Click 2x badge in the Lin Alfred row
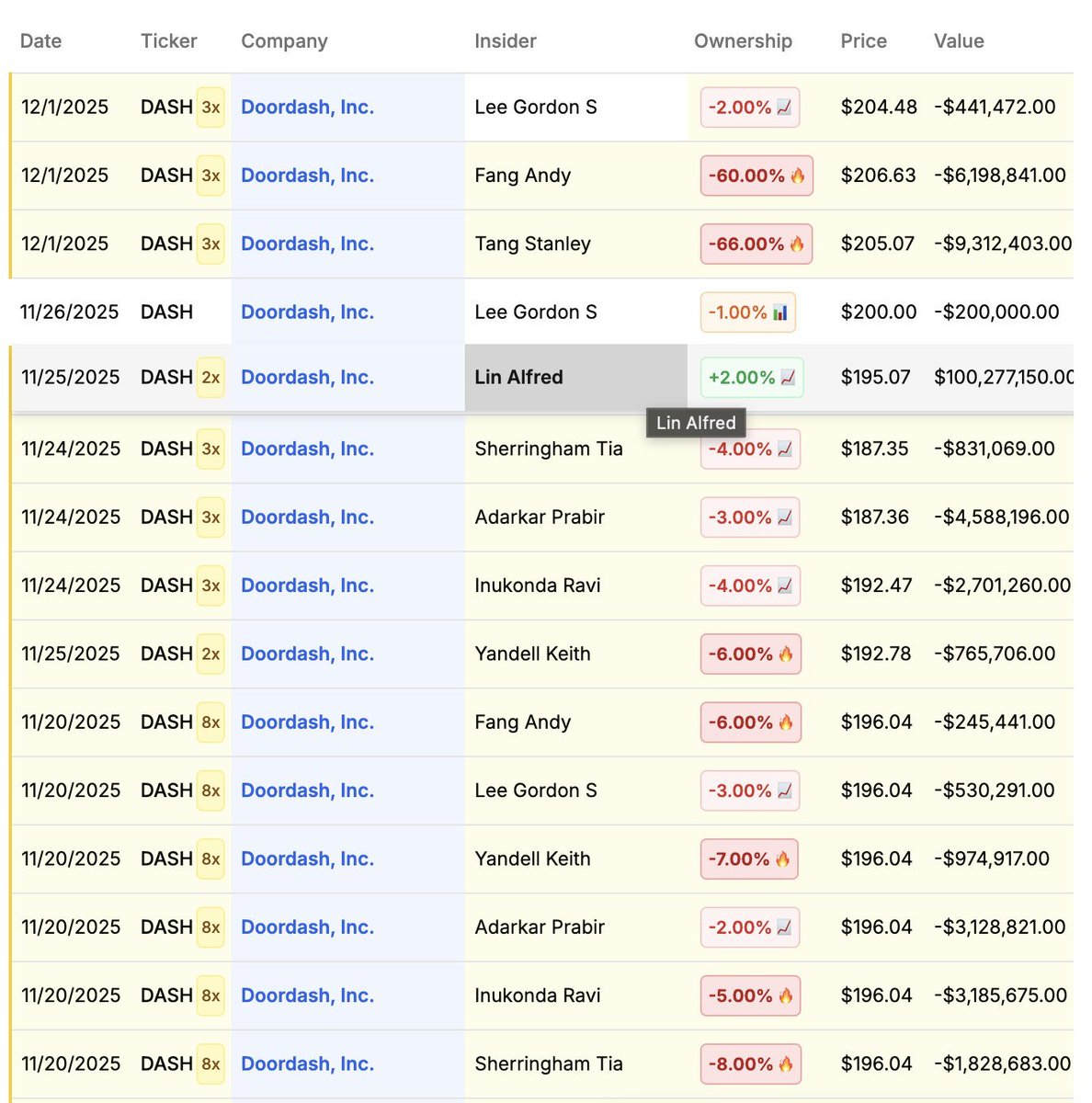The width and height of the screenshot is (1092, 1103). pos(210,378)
